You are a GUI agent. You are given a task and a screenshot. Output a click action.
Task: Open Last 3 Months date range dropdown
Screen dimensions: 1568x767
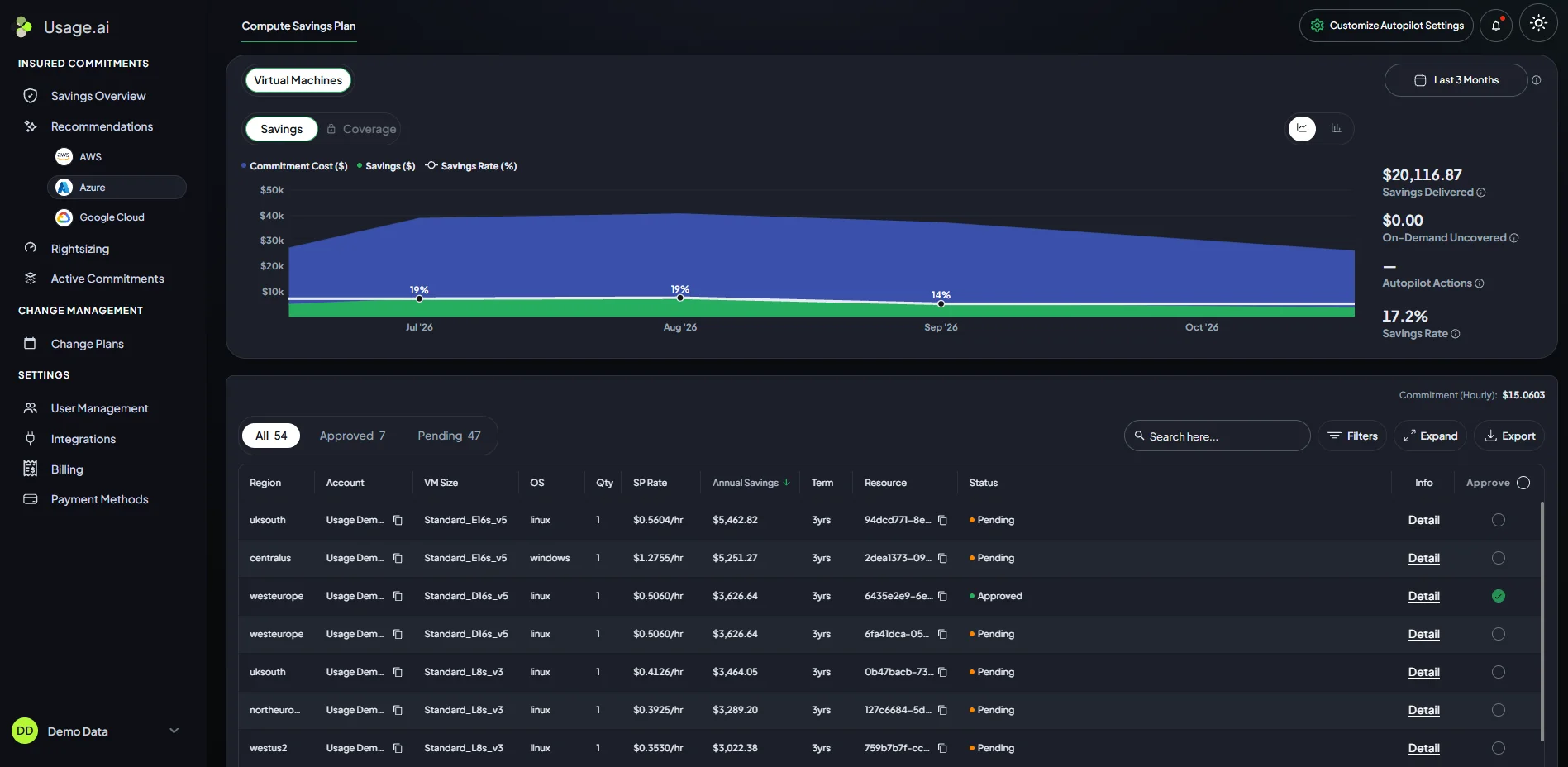1456,80
